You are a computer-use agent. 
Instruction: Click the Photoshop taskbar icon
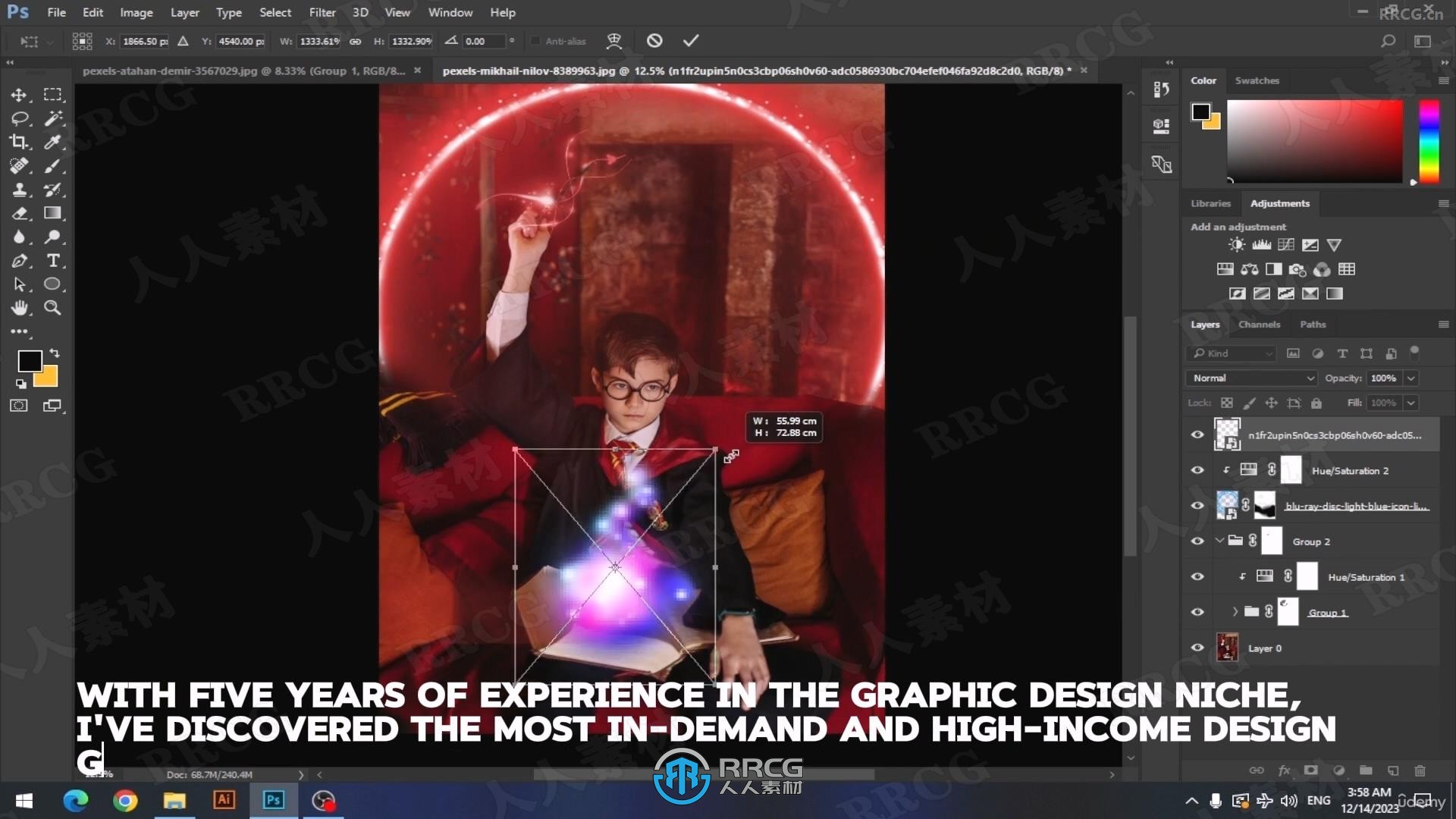272,800
